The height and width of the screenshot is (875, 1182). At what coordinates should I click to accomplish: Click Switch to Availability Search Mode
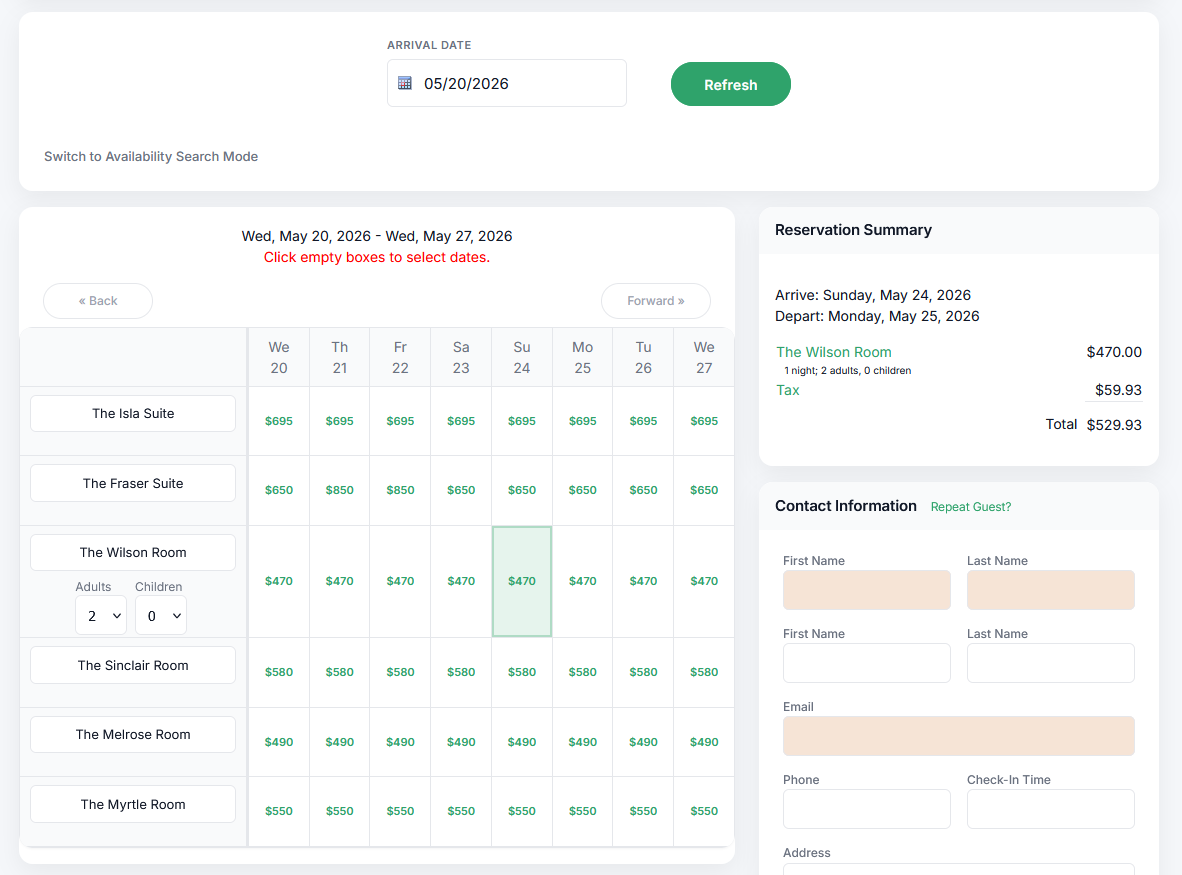pos(151,157)
